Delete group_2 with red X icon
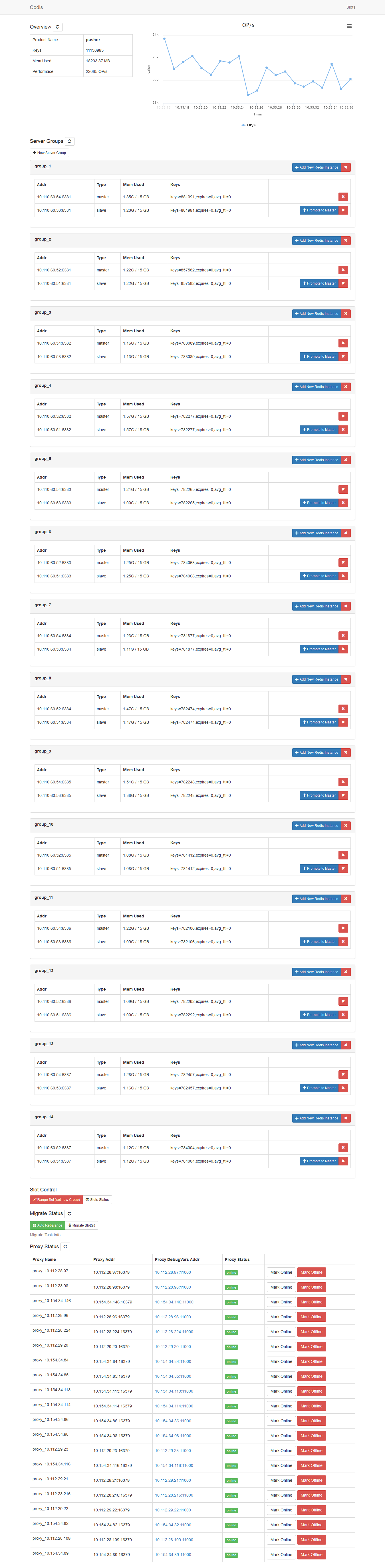 pyautogui.click(x=345, y=241)
